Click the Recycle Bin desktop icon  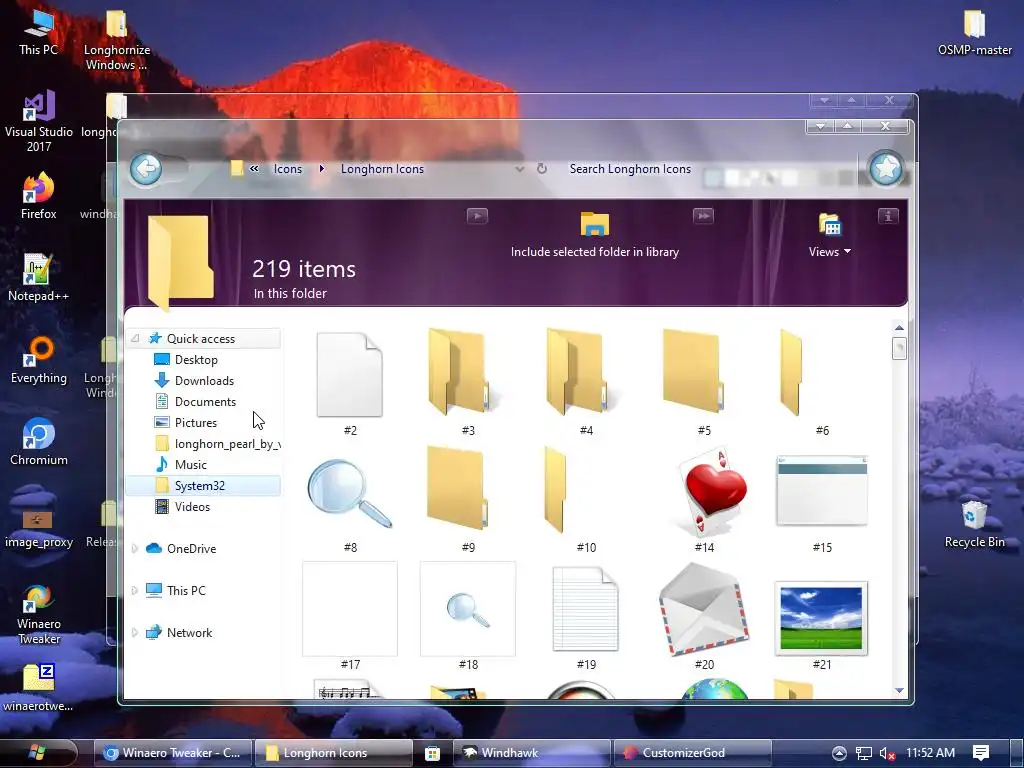point(974,524)
